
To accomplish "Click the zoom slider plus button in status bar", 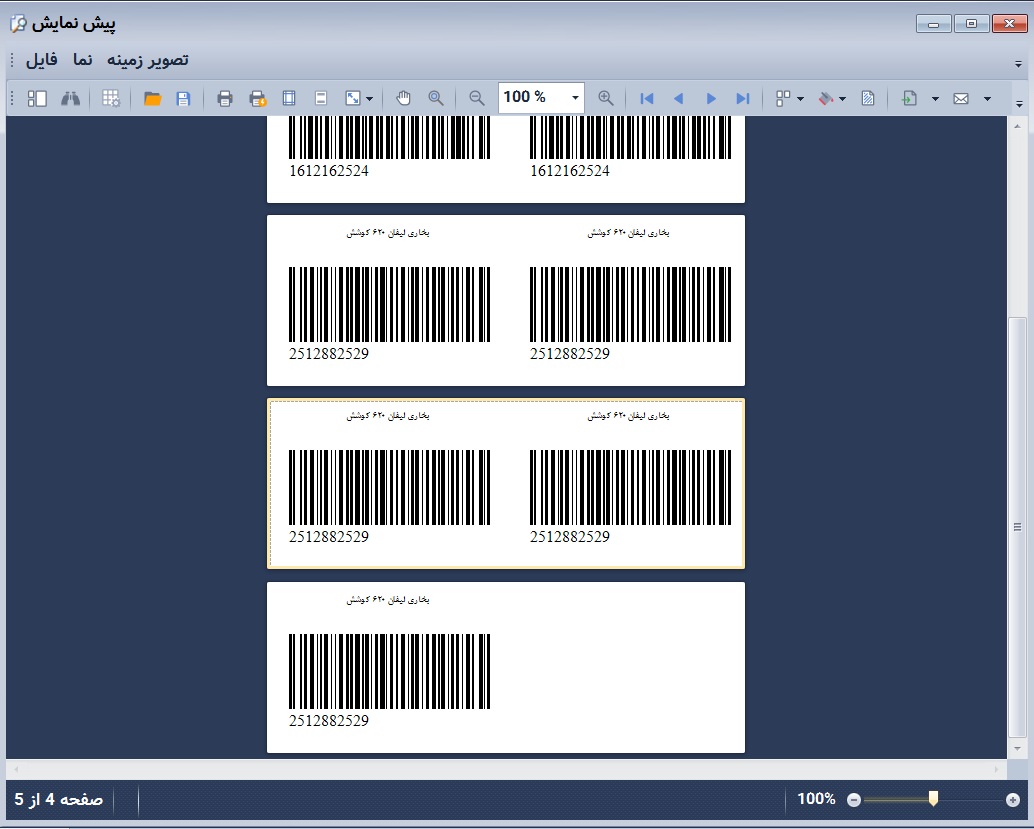I will click(x=1012, y=799).
